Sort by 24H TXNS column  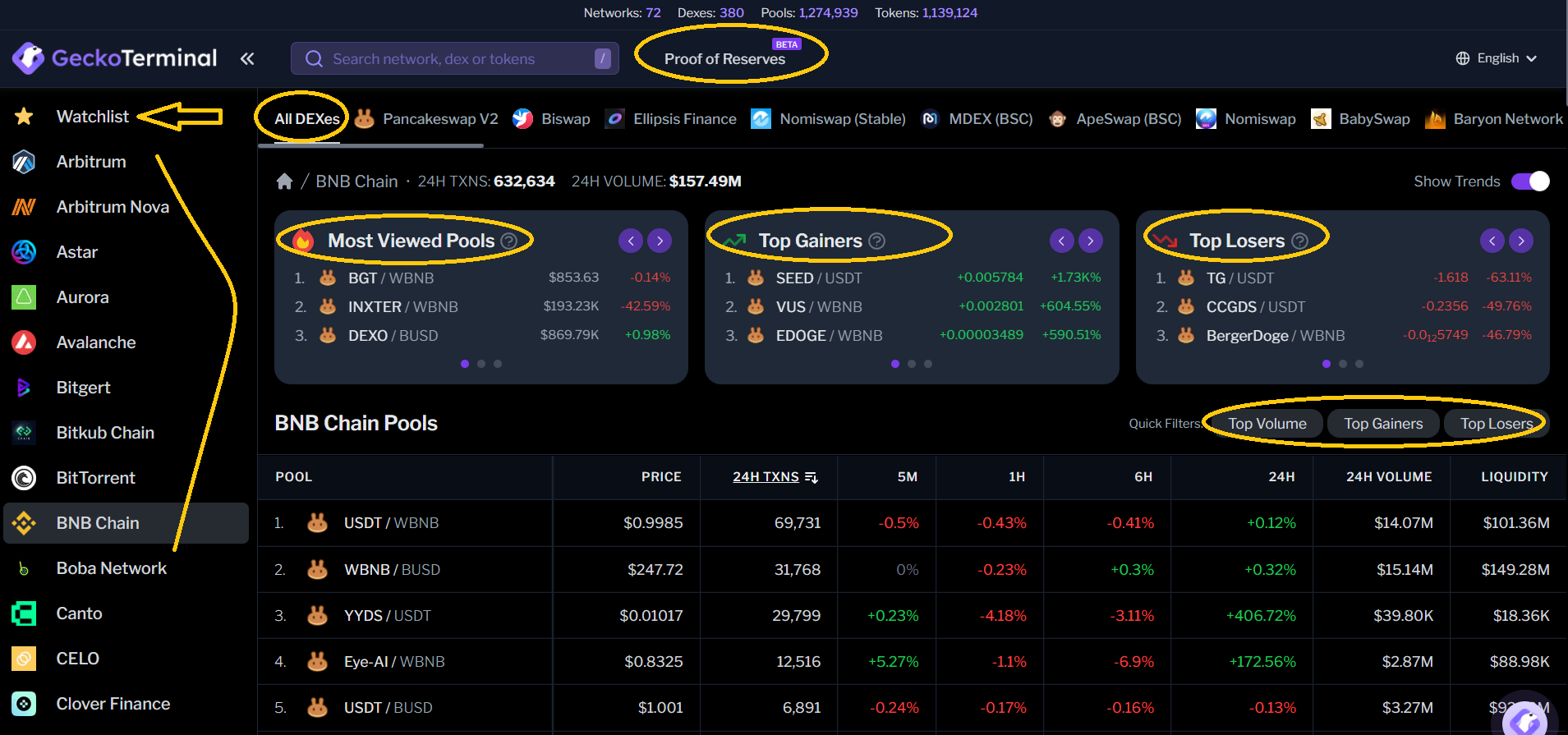pos(775,477)
